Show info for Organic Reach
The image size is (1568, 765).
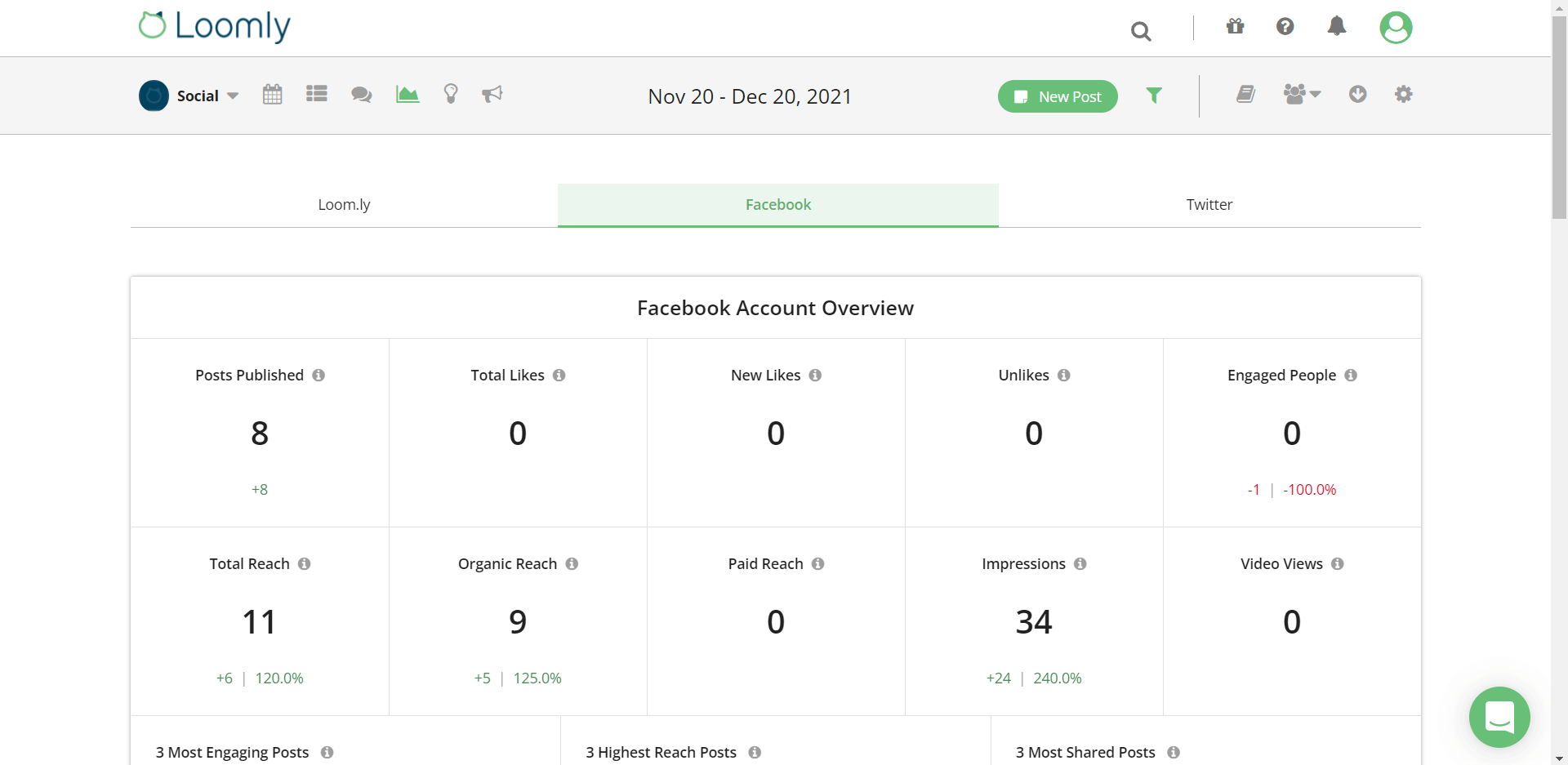pos(572,563)
